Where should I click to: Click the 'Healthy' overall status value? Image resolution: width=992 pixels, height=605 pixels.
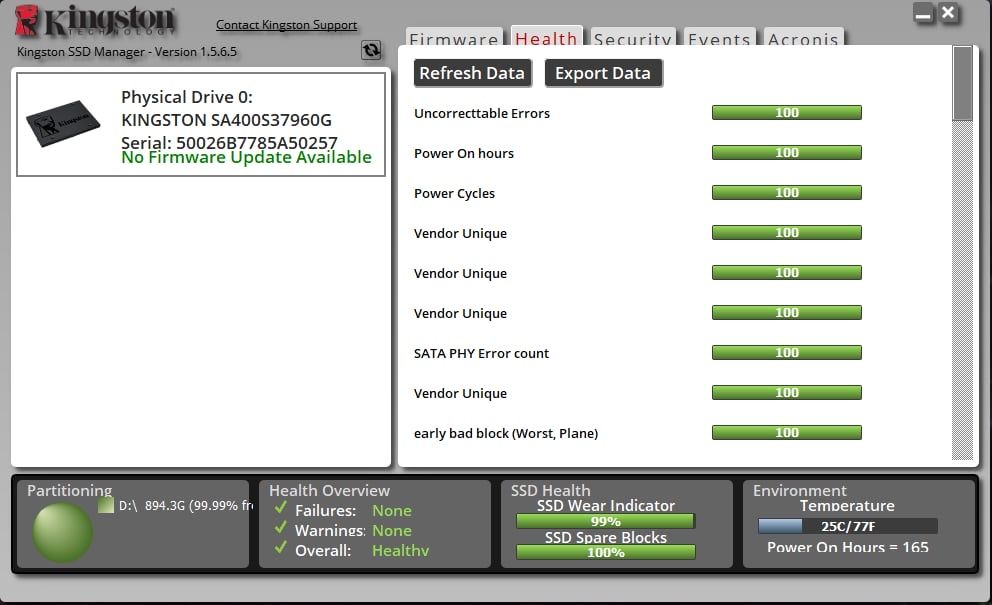tap(400, 551)
